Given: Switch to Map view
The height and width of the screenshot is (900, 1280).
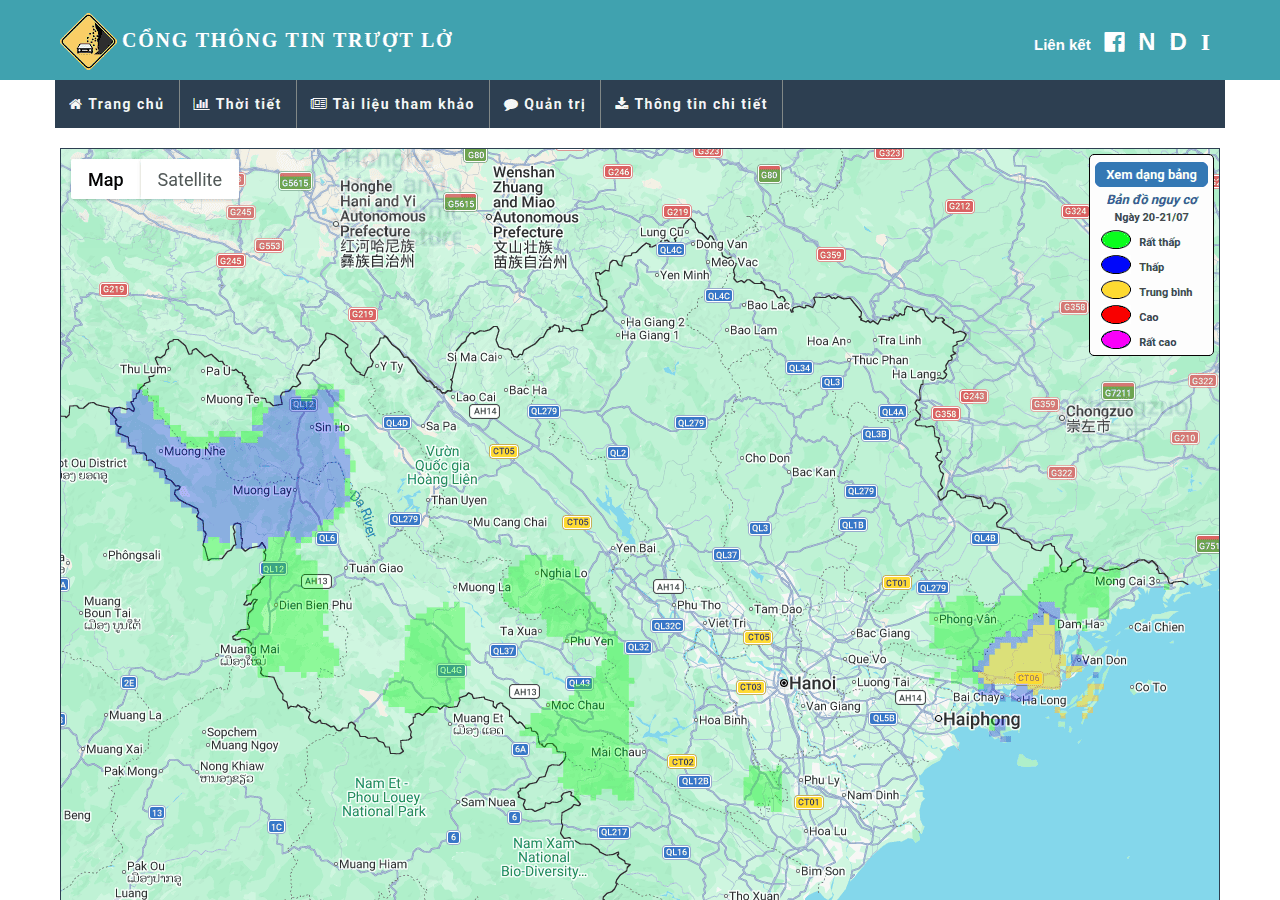Looking at the screenshot, I should (x=106, y=180).
